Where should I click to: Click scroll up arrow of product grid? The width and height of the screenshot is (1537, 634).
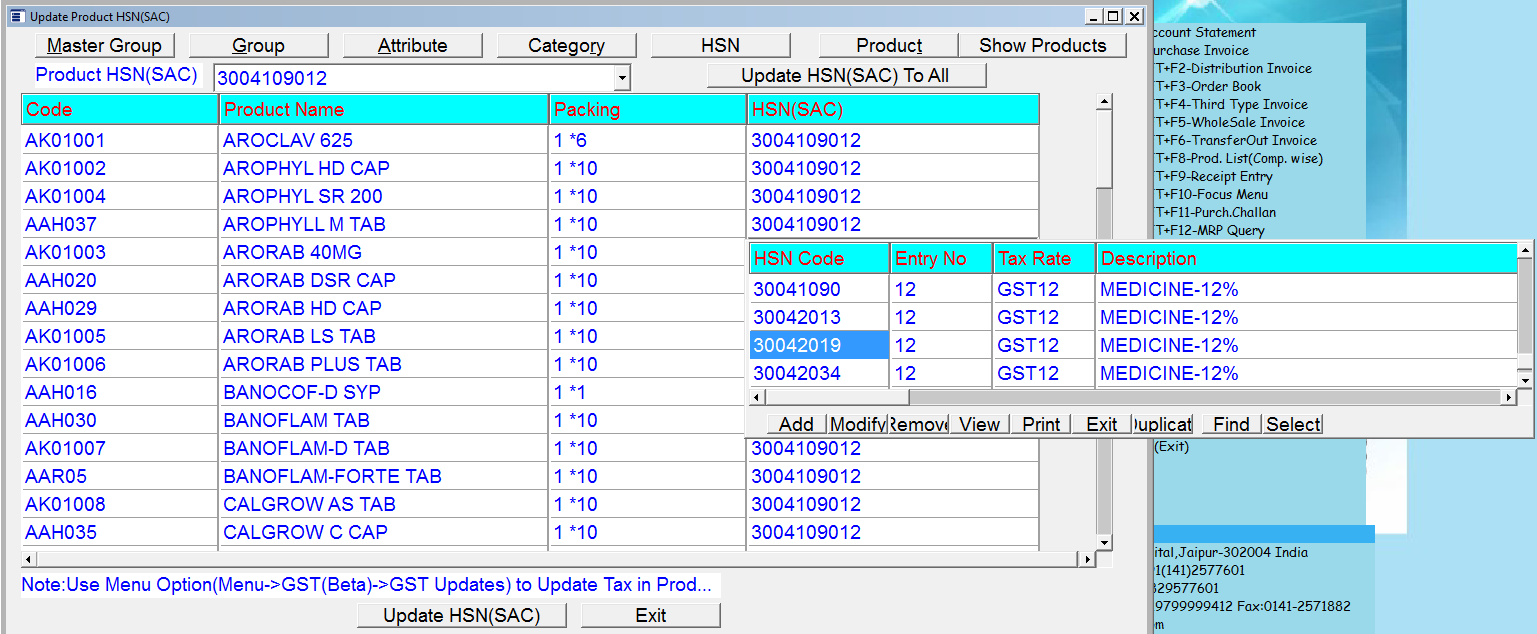tap(1104, 101)
